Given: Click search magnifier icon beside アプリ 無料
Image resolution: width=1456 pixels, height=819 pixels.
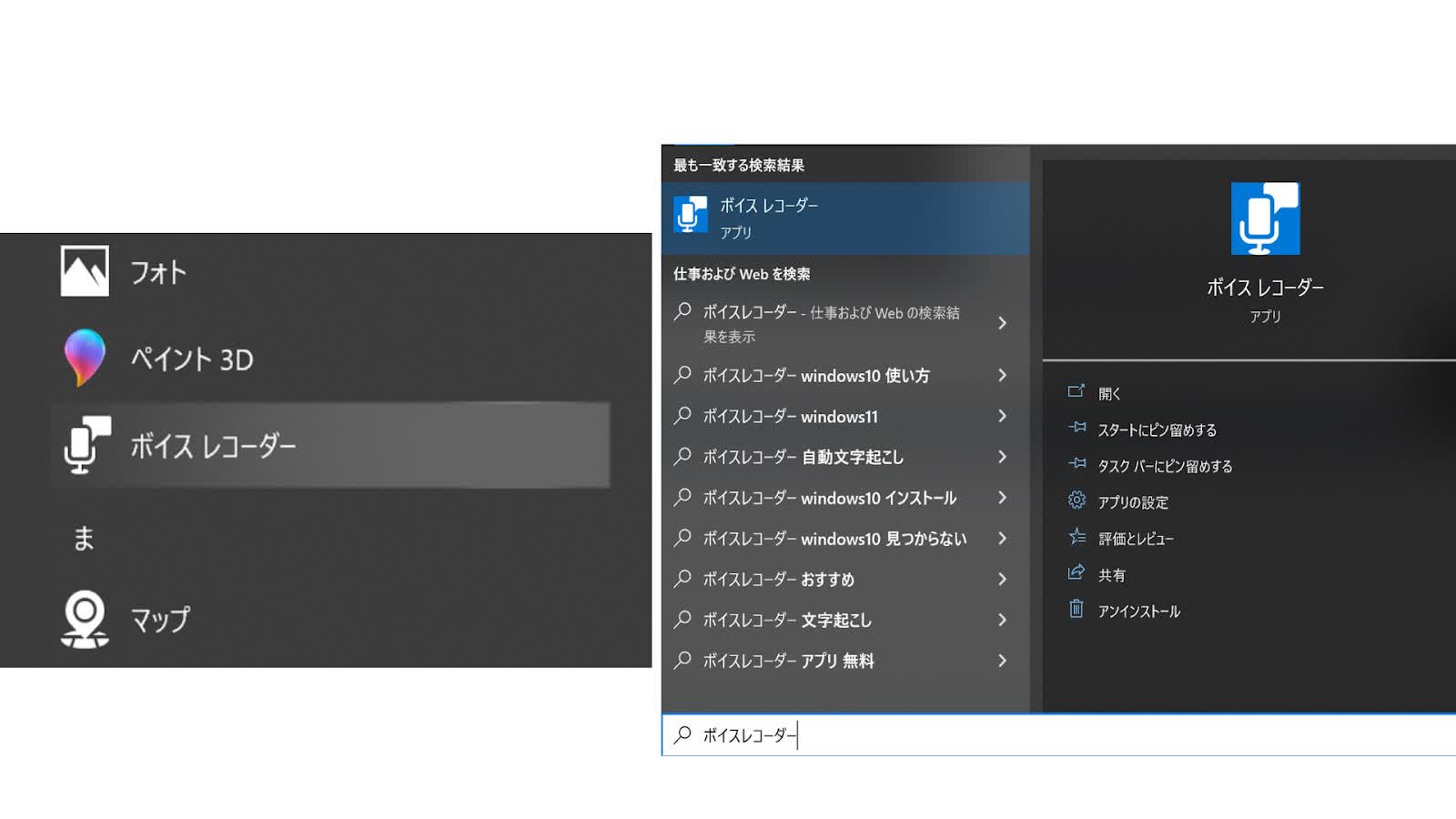Looking at the screenshot, I should coord(682,661).
